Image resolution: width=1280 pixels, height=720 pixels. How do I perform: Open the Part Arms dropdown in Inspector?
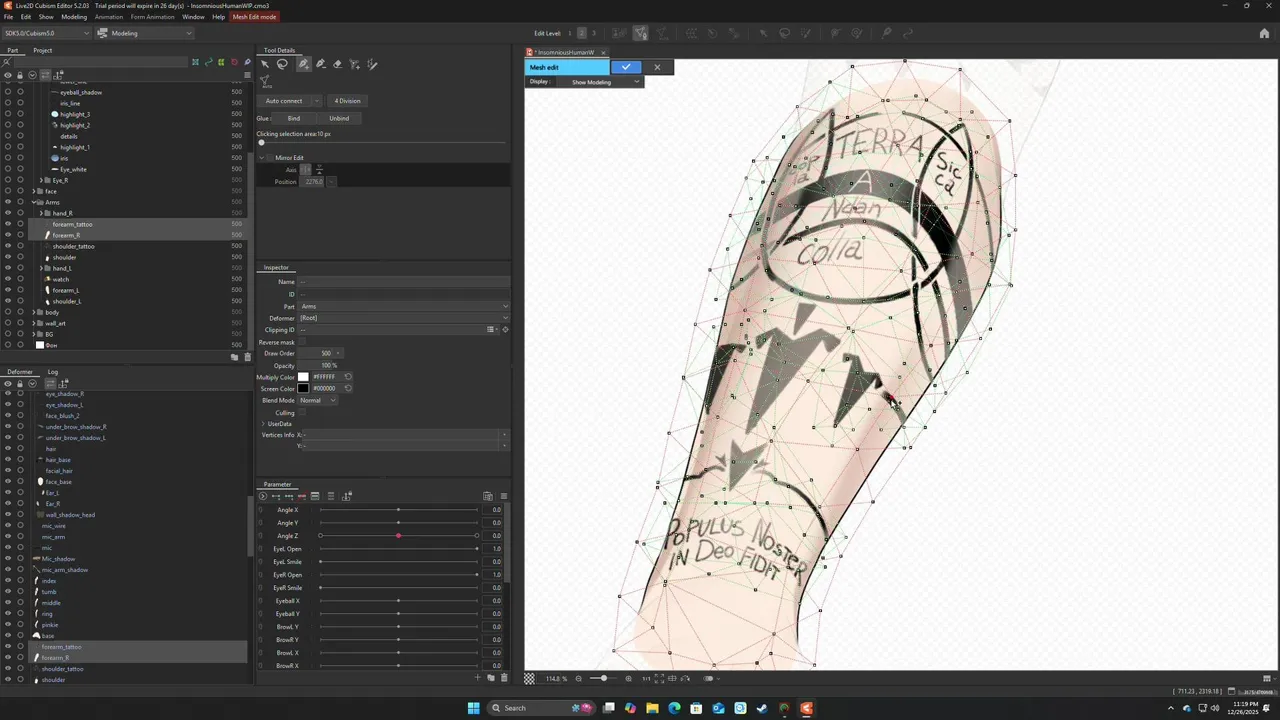pyautogui.click(x=404, y=306)
